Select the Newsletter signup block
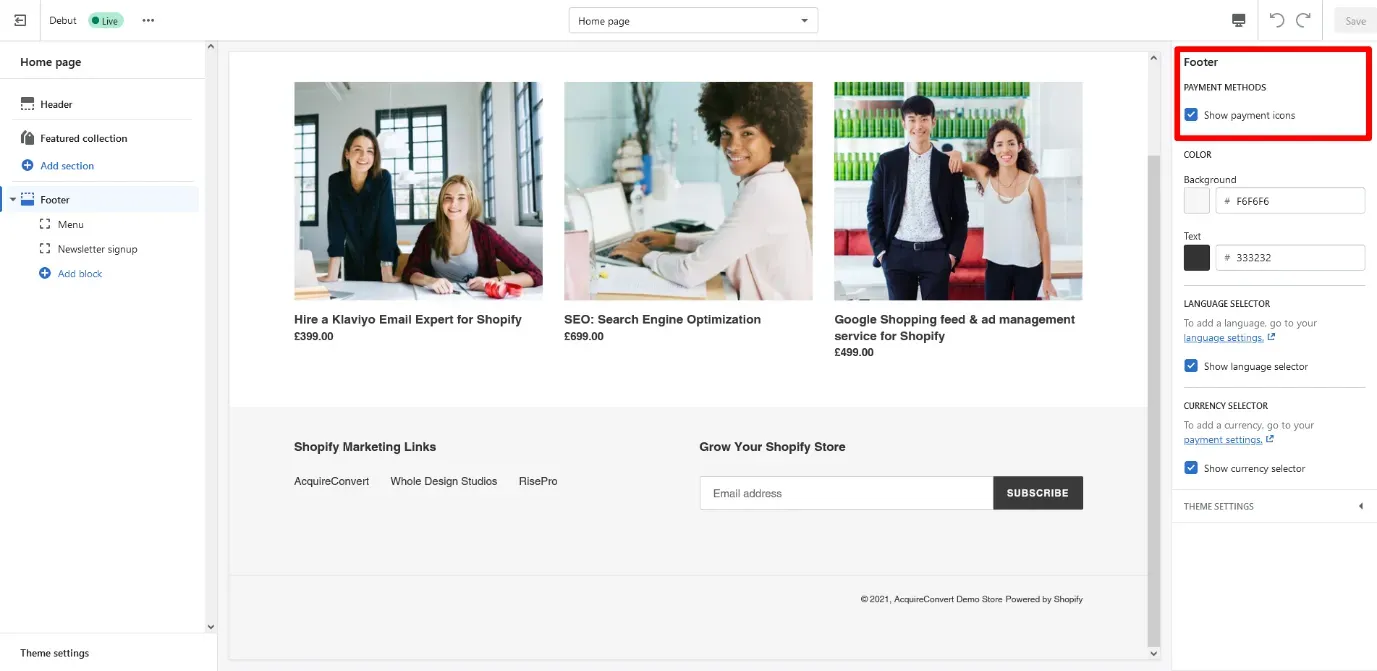Viewport: 1377px width, 671px height. (x=97, y=249)
